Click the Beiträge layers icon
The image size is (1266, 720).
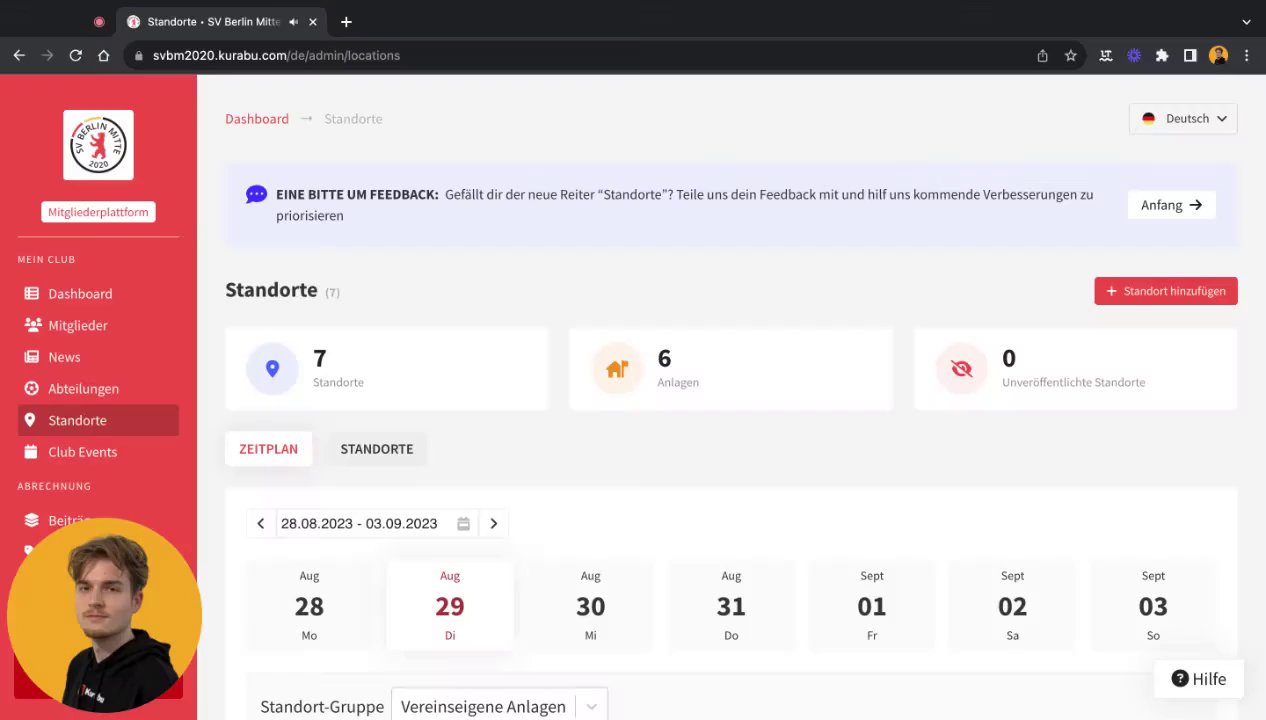click(32, 520)
